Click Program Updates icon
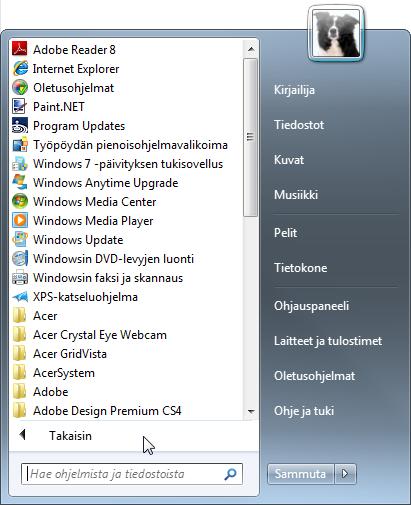The width and height of the screenshot is (411, 505). click(20, 126)
